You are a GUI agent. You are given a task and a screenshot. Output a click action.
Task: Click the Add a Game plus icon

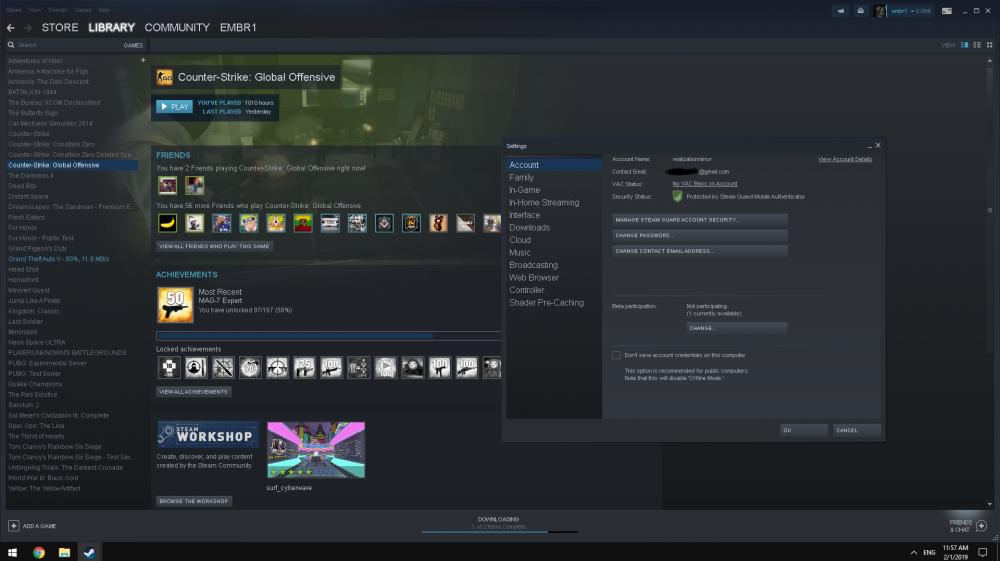point(13,526)
